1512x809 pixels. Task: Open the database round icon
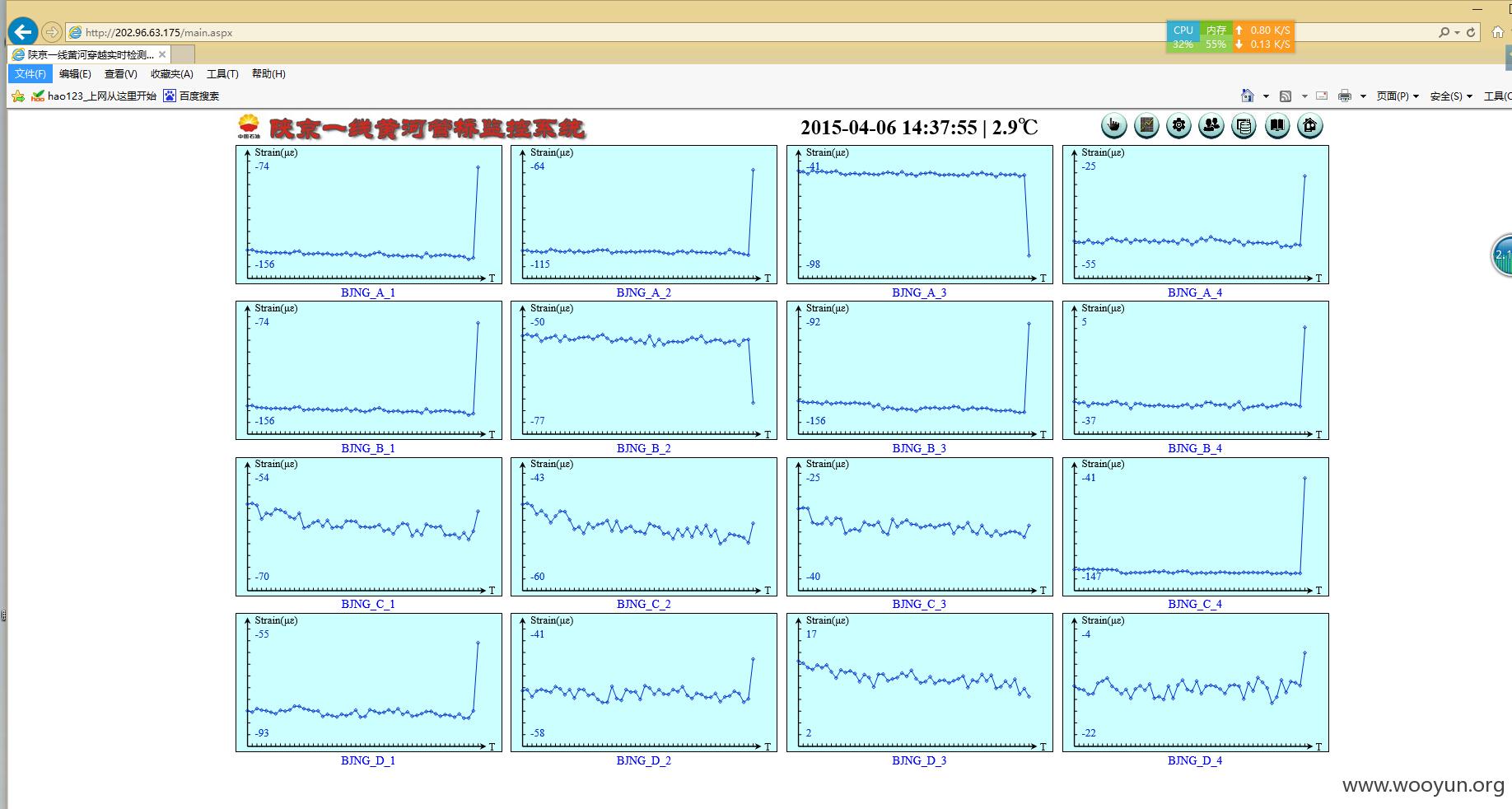[x=1244, y=126]
